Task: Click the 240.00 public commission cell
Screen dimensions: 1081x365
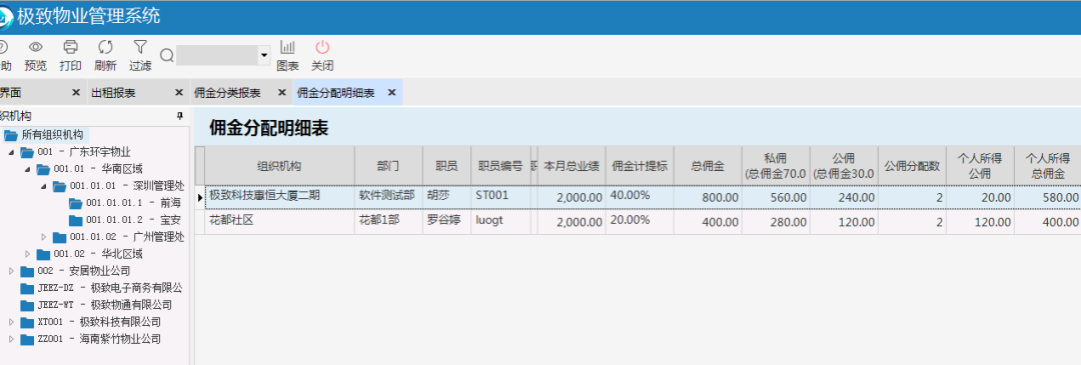Action: pyautogui.click(x=844, y=197)
